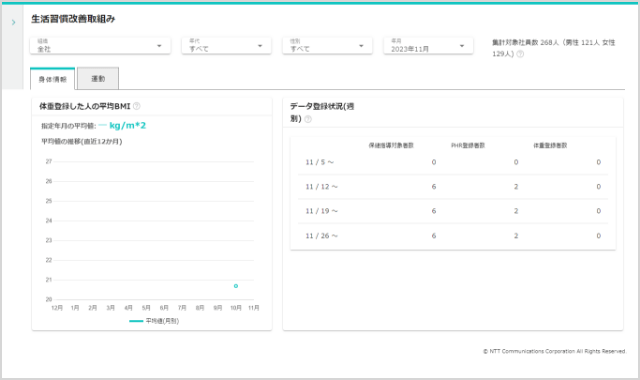Click the October data point on BMI chart
Screen dimensions: 640x380
click(236, 286)
